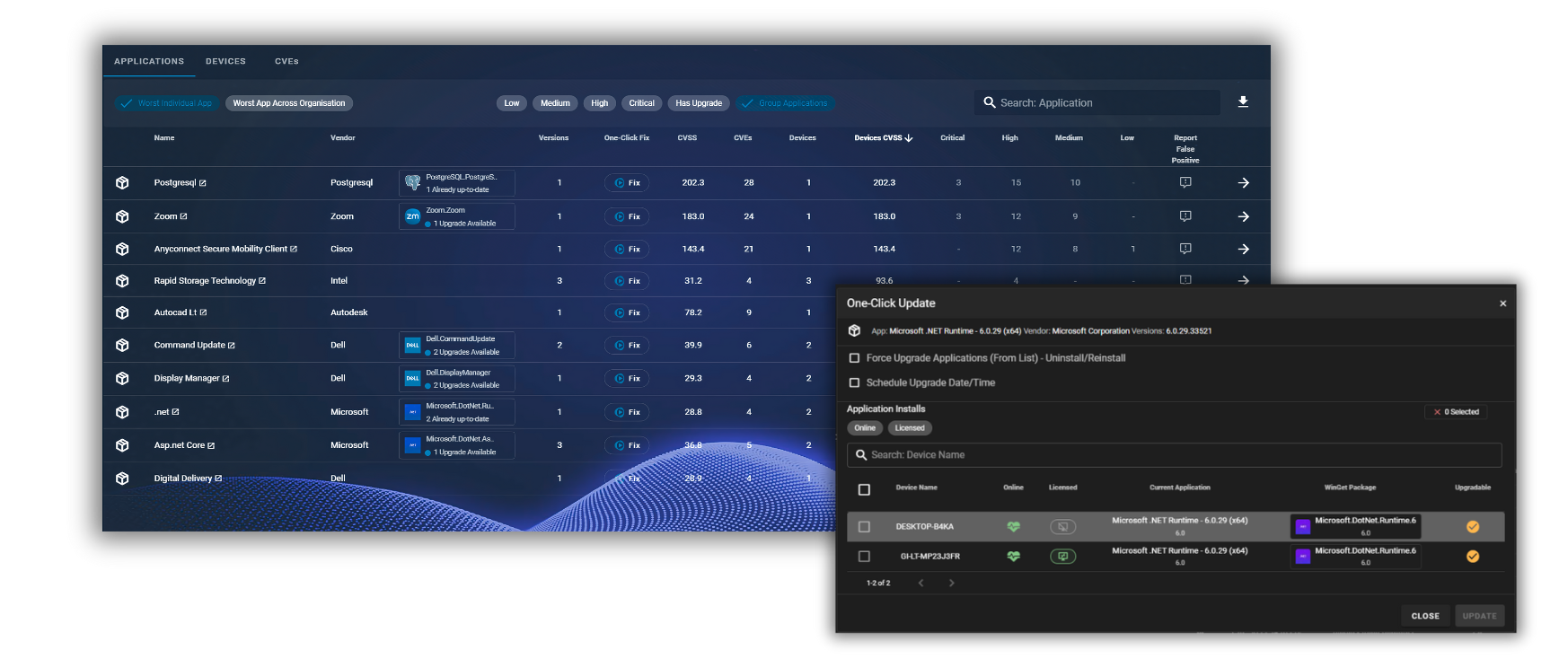
Task: Toggle Group Applications filter
Action: click(x=786, y=103)
